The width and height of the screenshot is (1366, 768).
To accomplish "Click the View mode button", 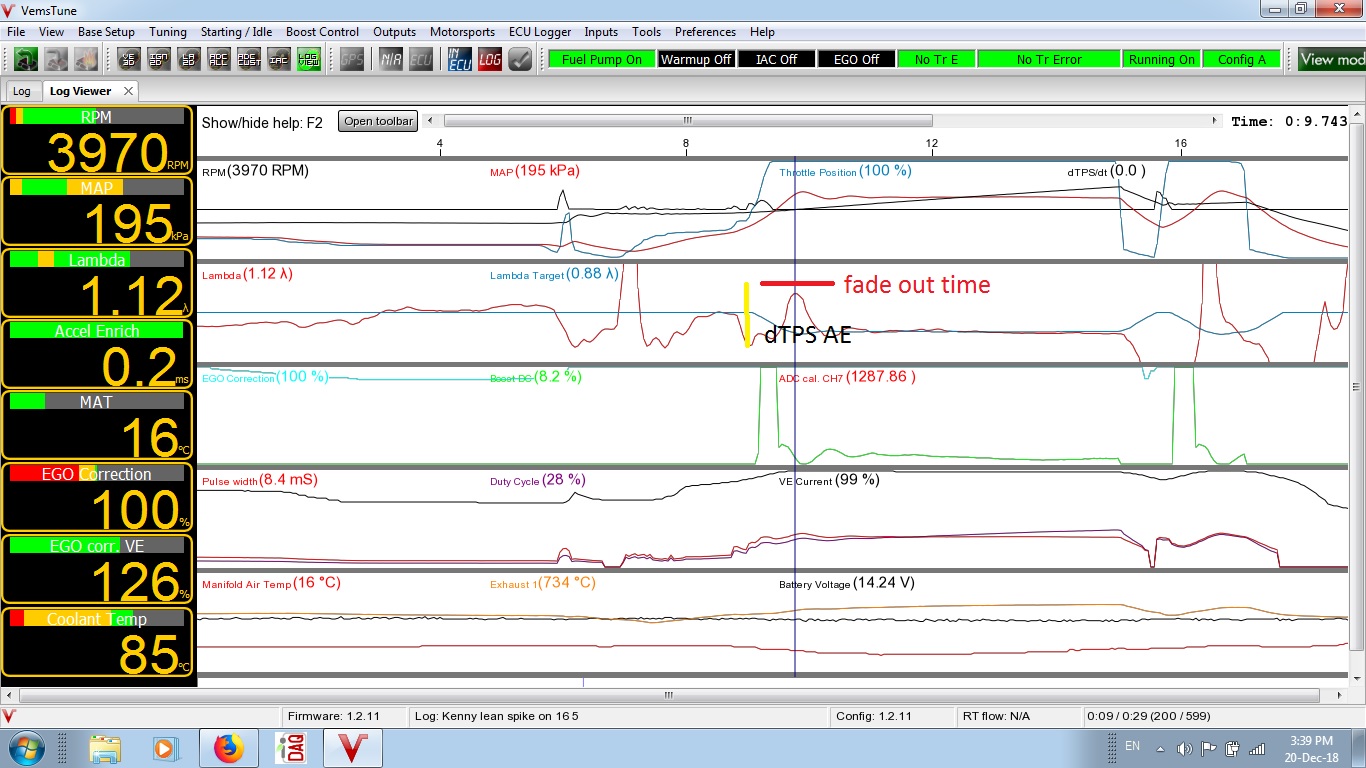I will pyautogui.click(x=1331, y=60).
